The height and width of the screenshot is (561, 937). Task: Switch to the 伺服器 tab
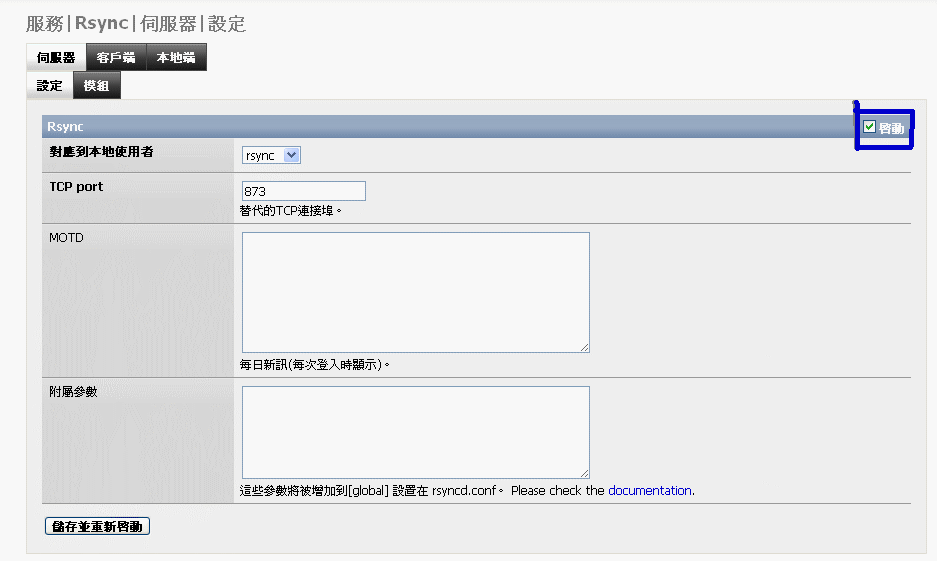click(56, 57)
